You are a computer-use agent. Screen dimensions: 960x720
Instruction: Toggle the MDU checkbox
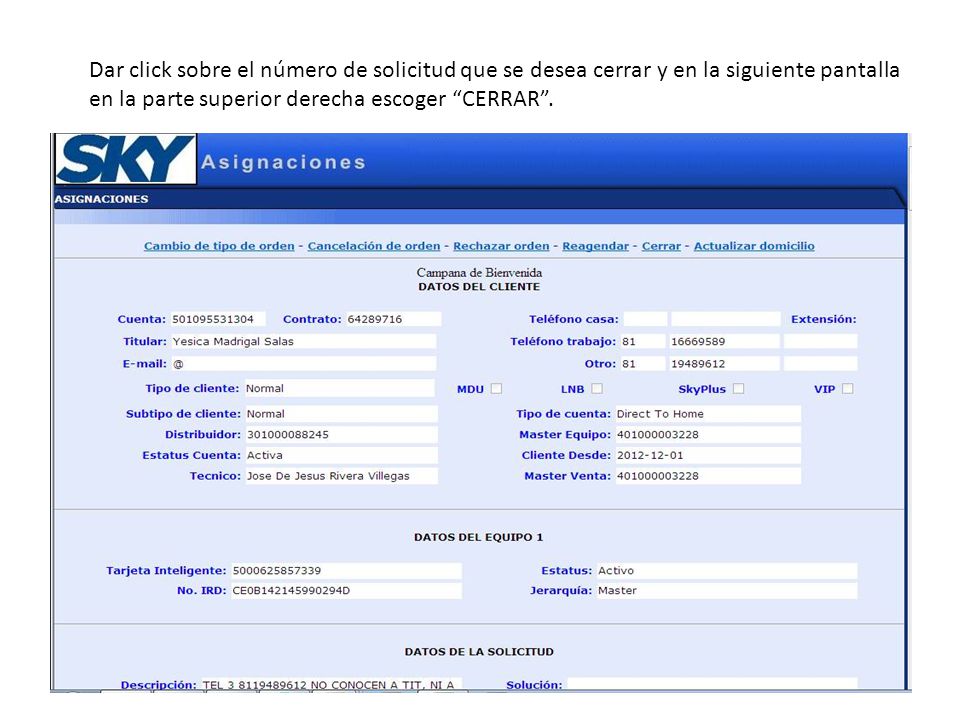[497, 389]
